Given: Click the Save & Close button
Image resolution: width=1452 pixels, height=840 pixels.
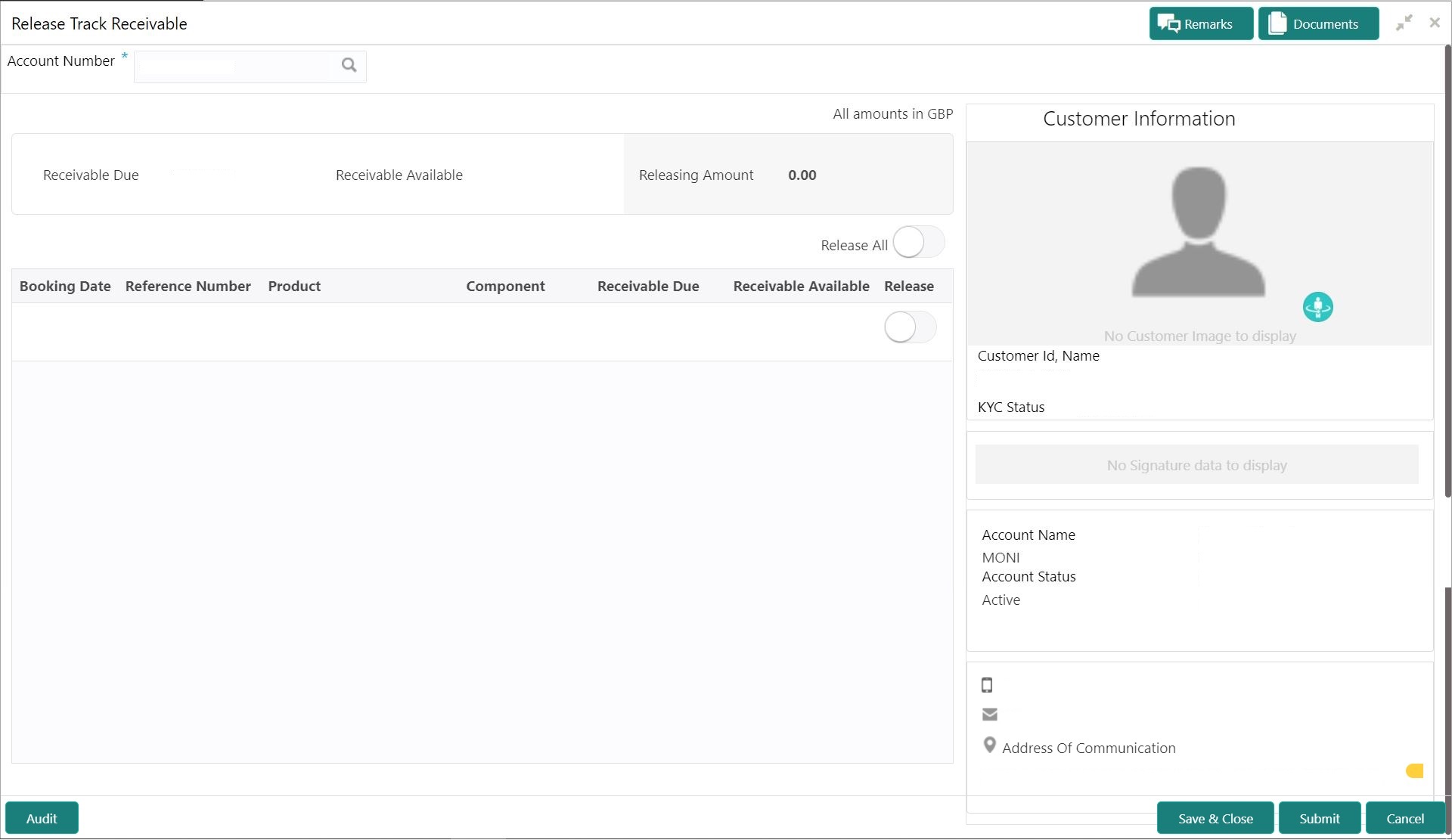Looking at the screenshot, I should pos(1215,818).
